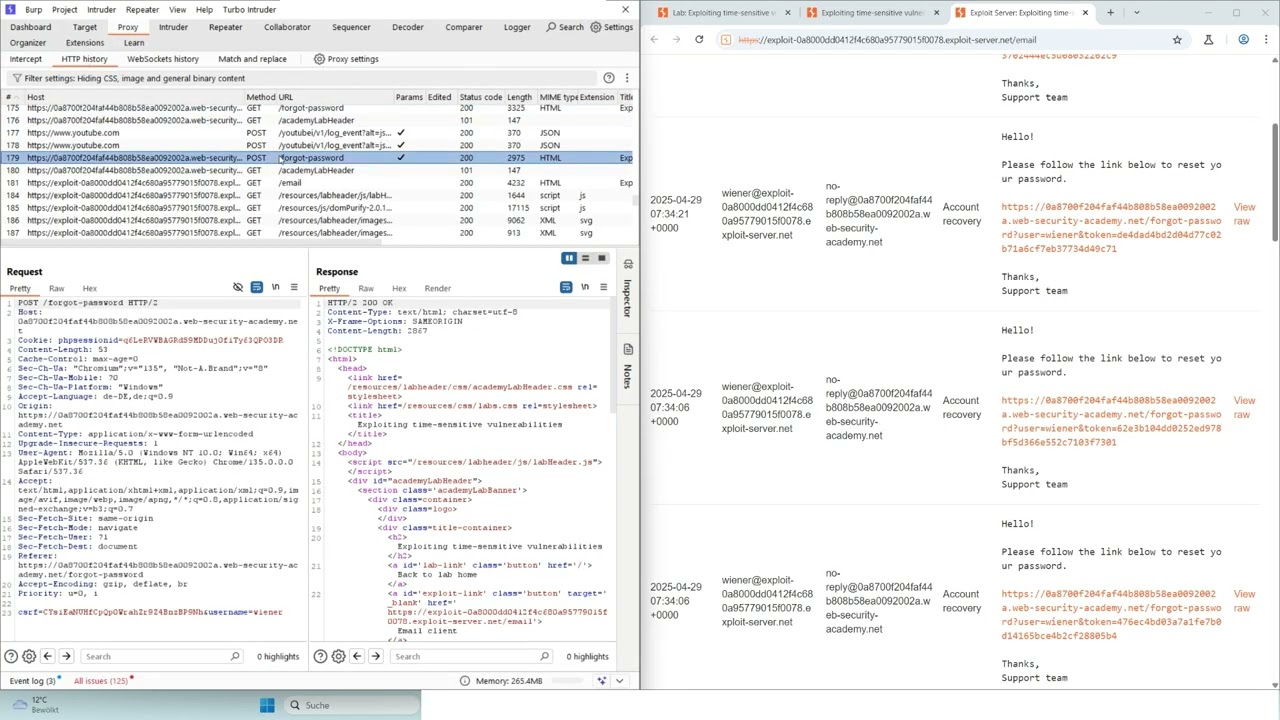Switch to Match and replace subtab

(x=252, y=59)
